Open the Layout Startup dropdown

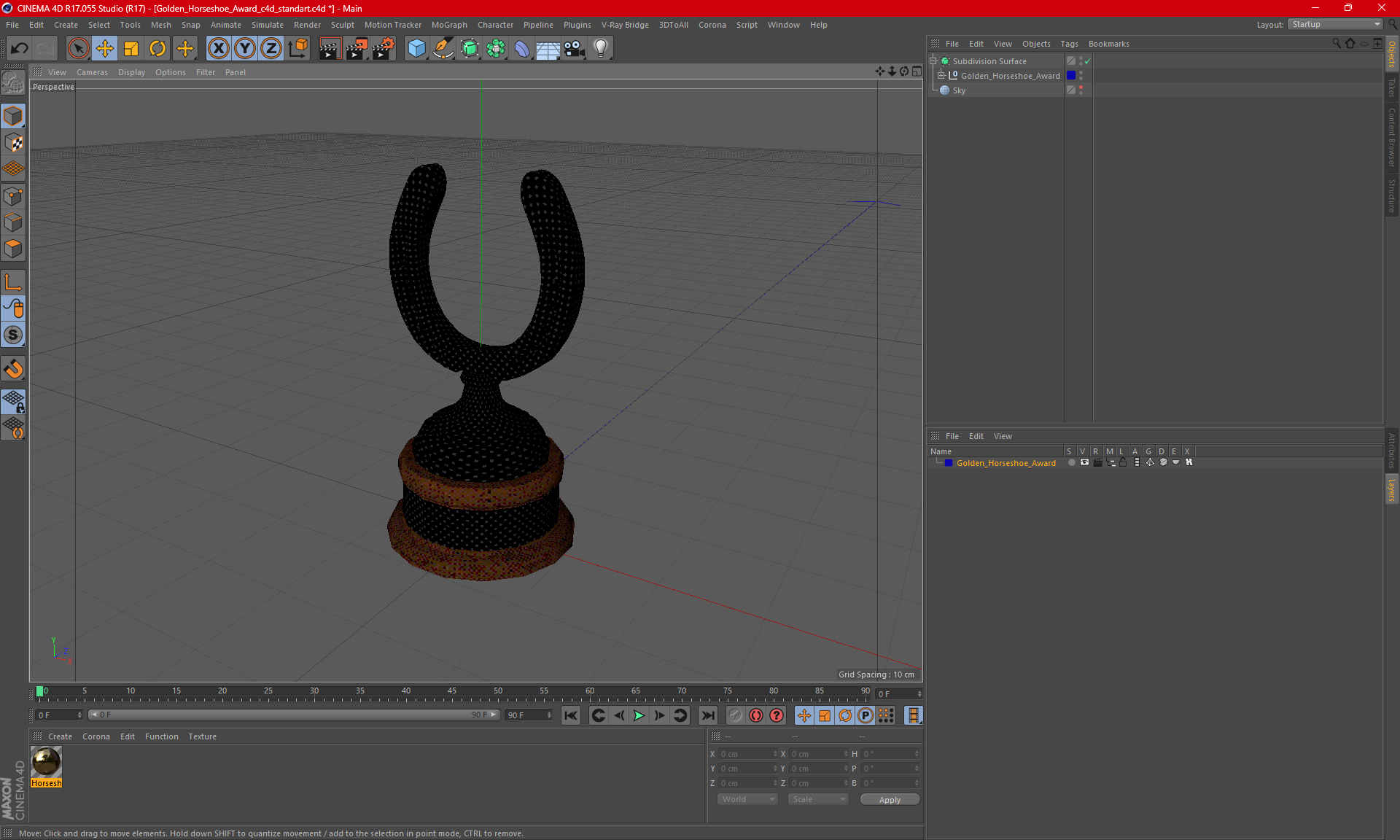pos(1336,24)
